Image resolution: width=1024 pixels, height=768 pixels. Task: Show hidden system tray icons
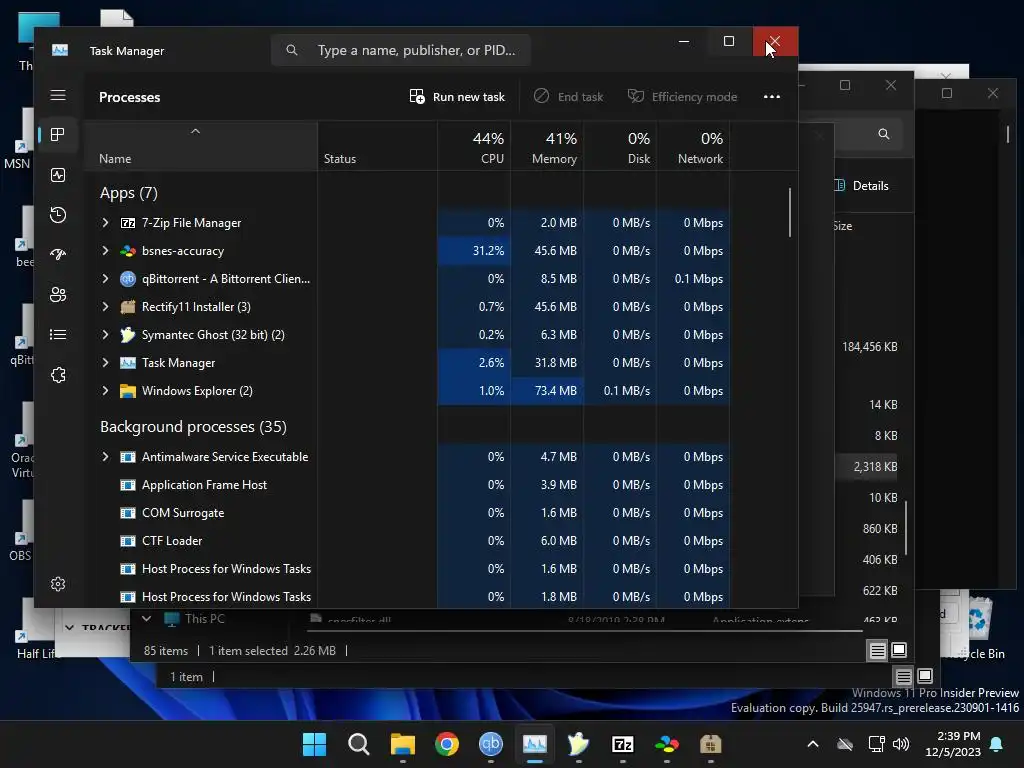(813, 744)
